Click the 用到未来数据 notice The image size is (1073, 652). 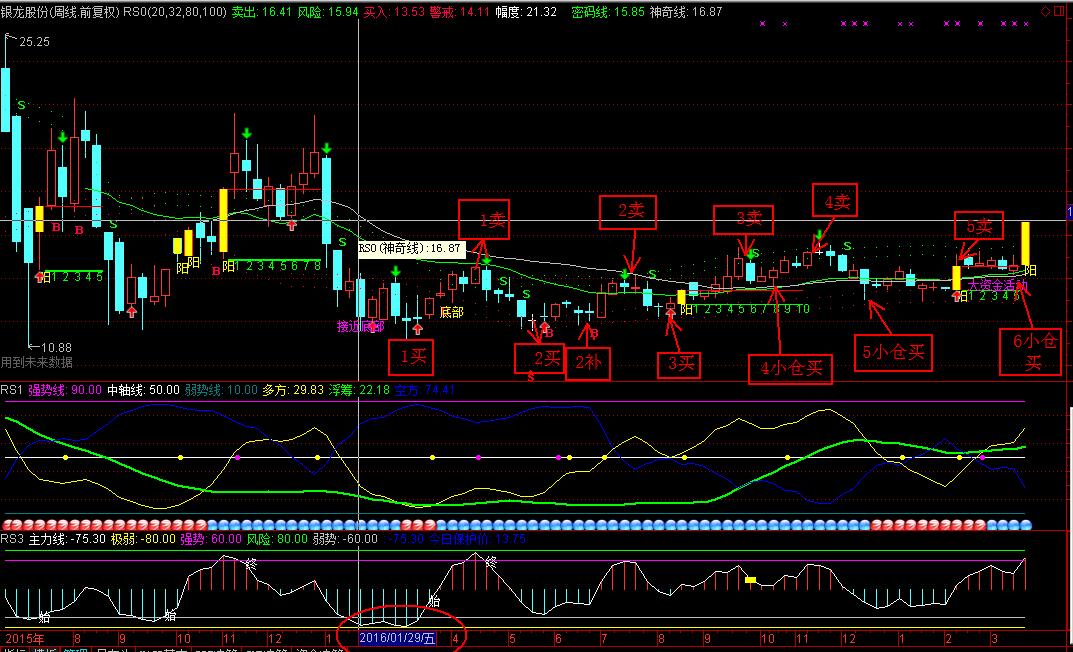pyautogui.click(x=36, y=362)
